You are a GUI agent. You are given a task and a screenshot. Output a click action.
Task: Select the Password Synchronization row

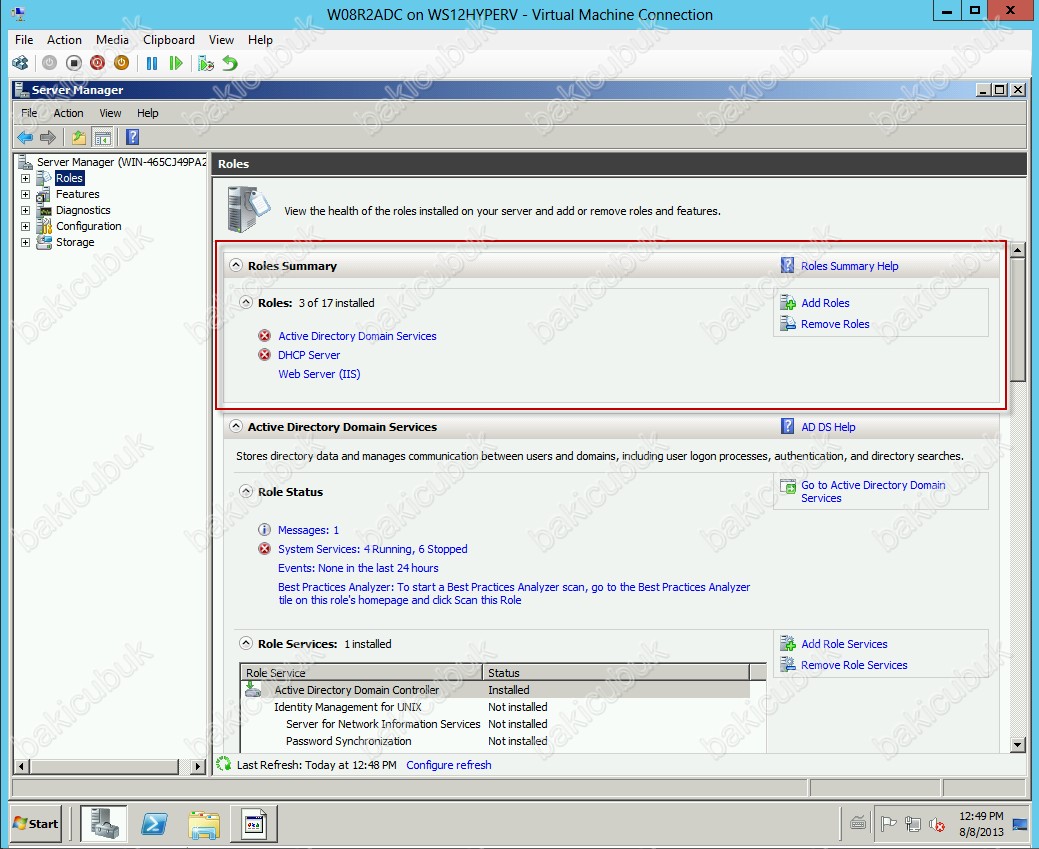click(496, 741)
